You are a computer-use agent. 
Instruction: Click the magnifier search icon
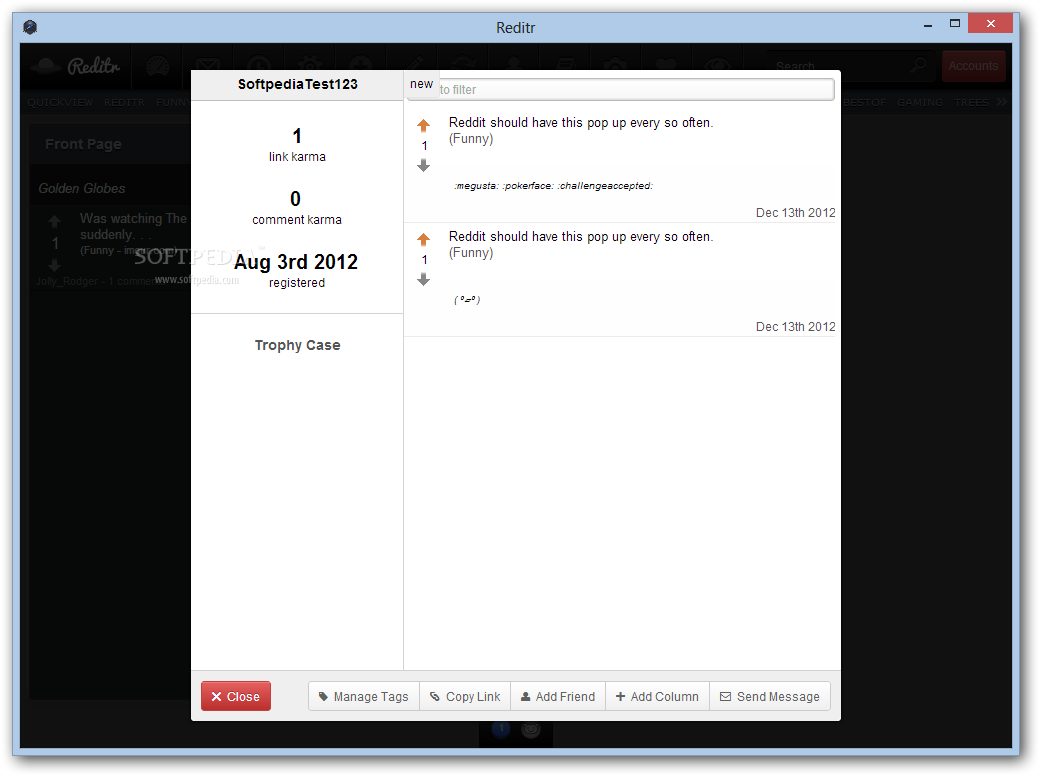pyautogui.click(x=918, y=65)
